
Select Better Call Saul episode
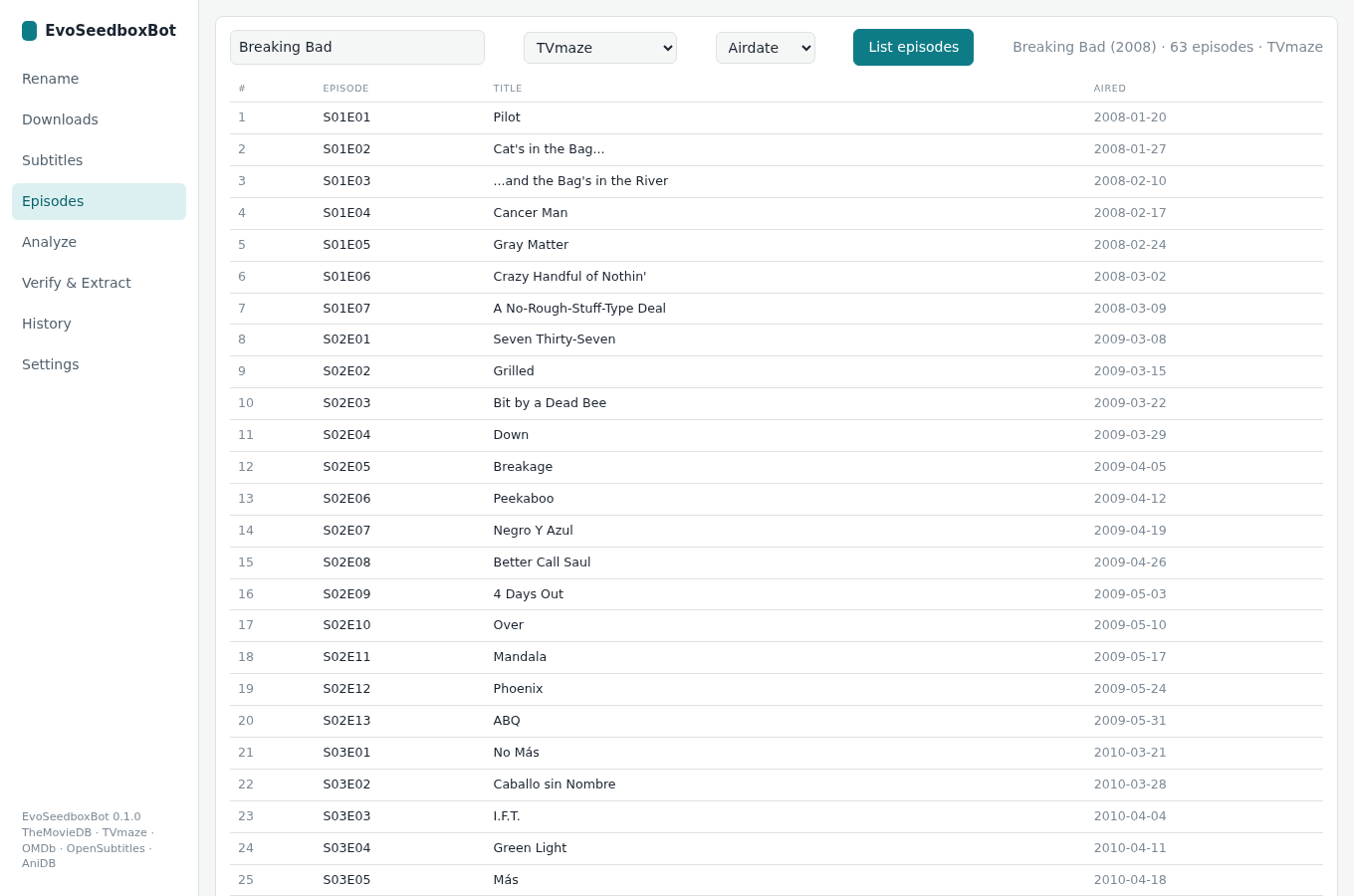click(542, 562)
